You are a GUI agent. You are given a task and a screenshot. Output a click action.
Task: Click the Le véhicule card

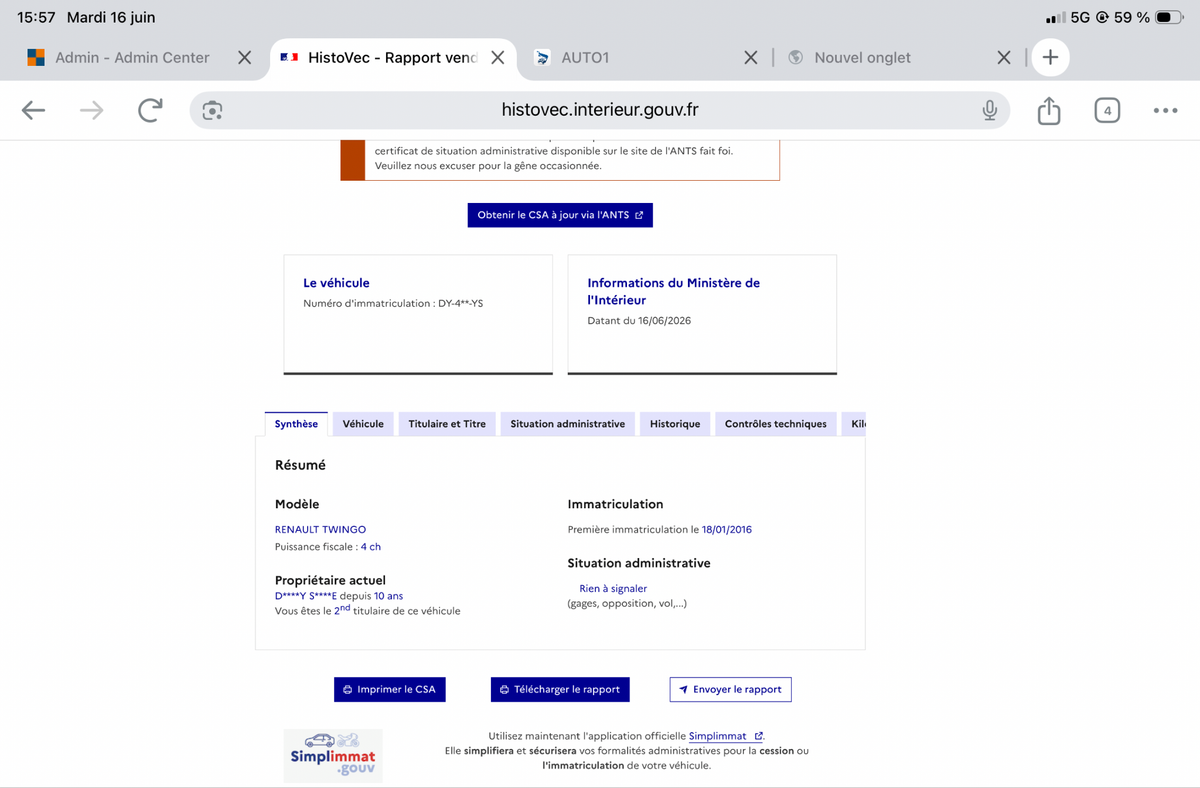coord(418,314)
